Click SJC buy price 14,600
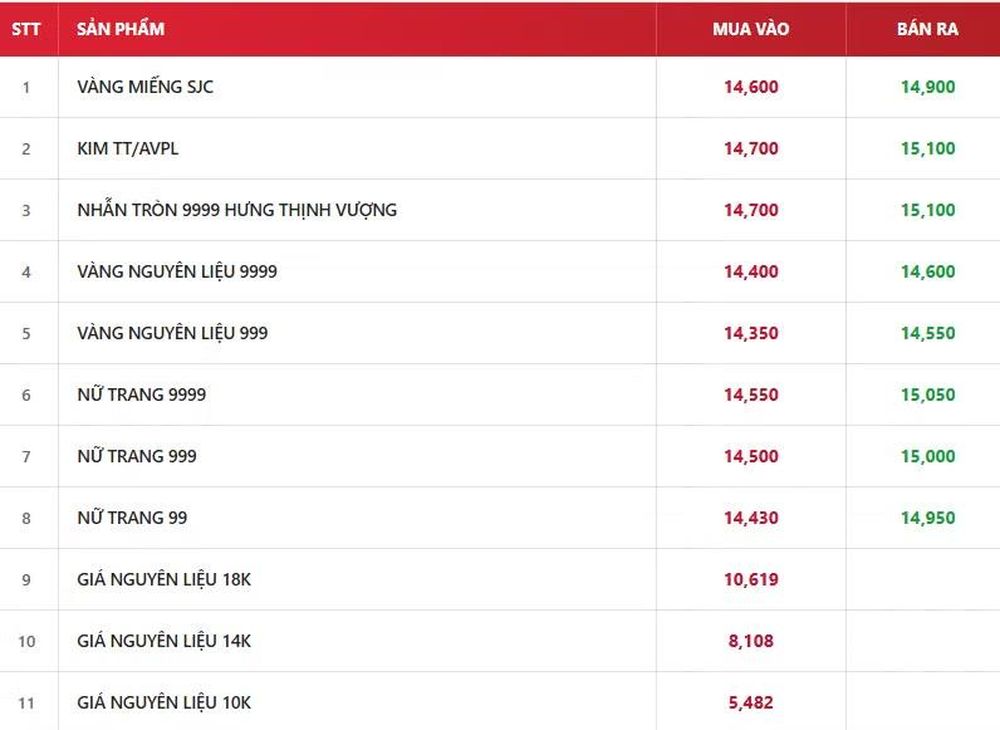Image resolution: width=1000 pixels, height=730 pixels. point(751,87)
